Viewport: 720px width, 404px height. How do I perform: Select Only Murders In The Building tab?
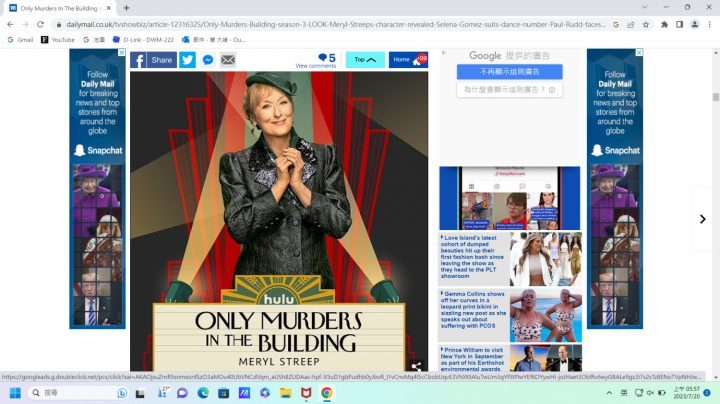click(x=60, y=8)
